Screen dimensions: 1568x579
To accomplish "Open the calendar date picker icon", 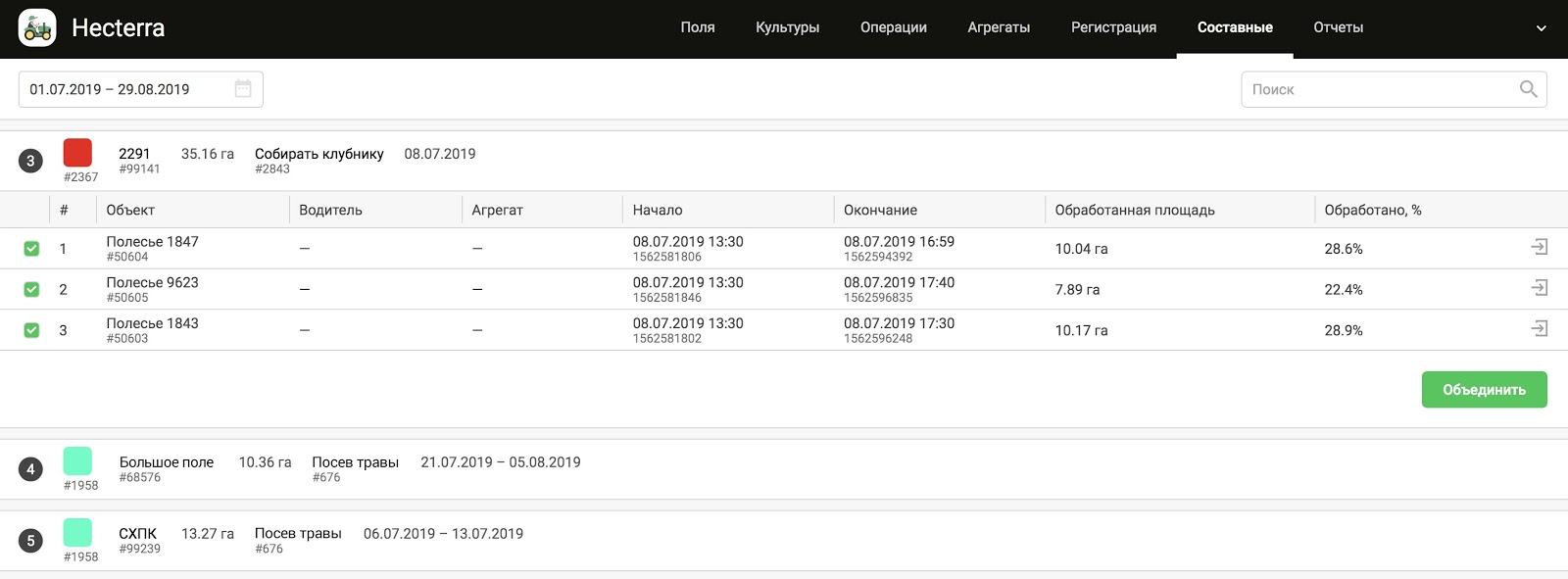I will (243, 89).
